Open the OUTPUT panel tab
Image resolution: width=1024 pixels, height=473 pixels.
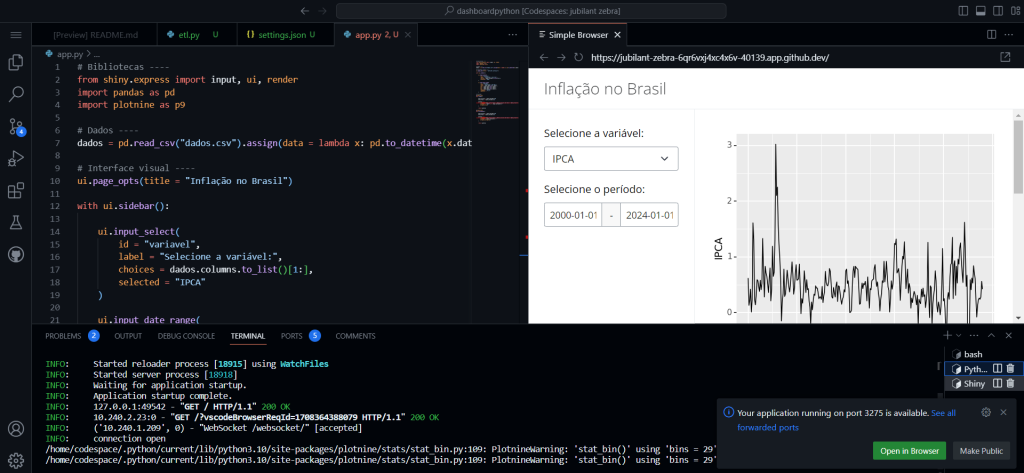tap(128, 336)
